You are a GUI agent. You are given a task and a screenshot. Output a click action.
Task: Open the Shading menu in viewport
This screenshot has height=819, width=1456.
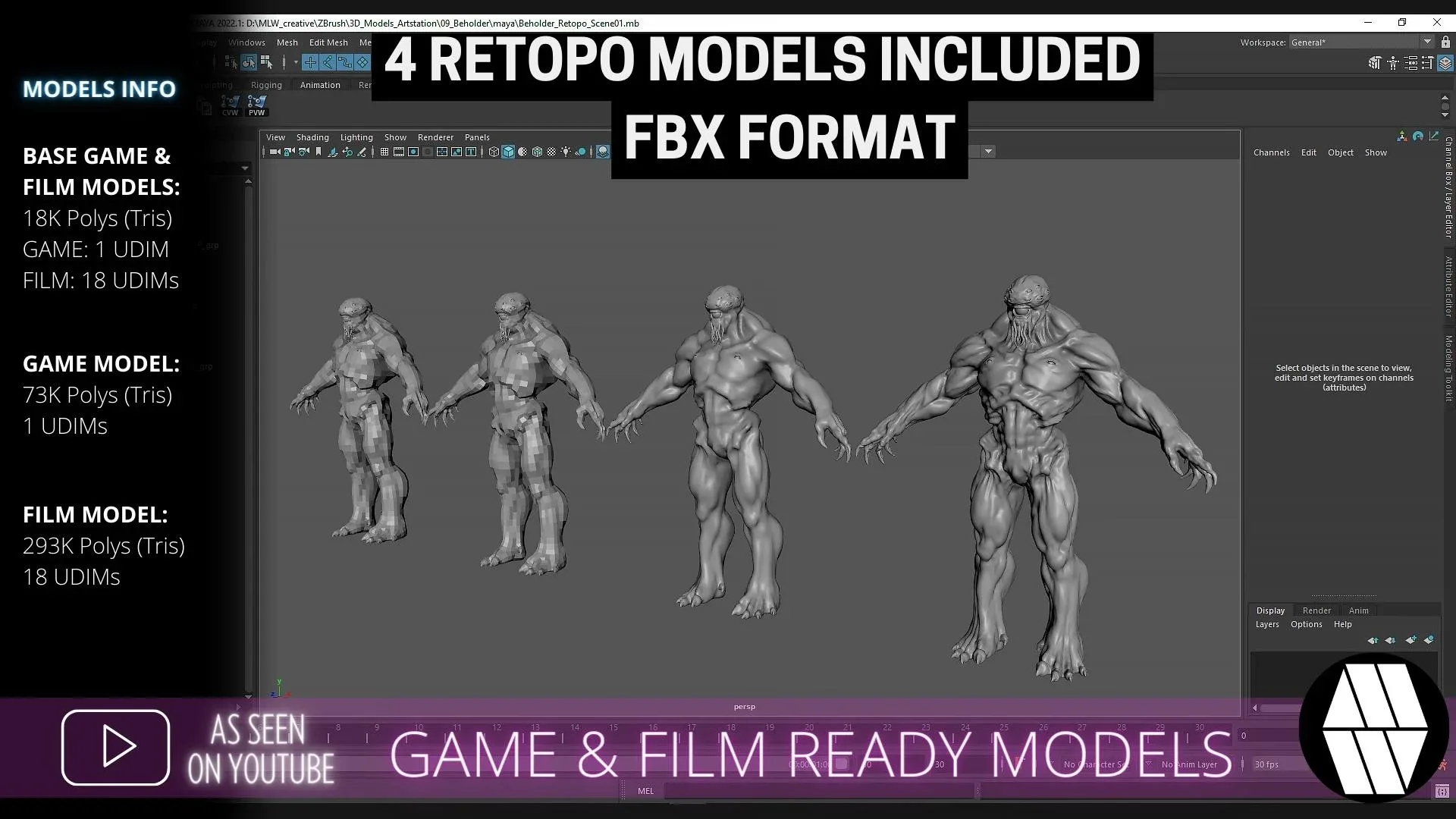click(x=312, y=137)
